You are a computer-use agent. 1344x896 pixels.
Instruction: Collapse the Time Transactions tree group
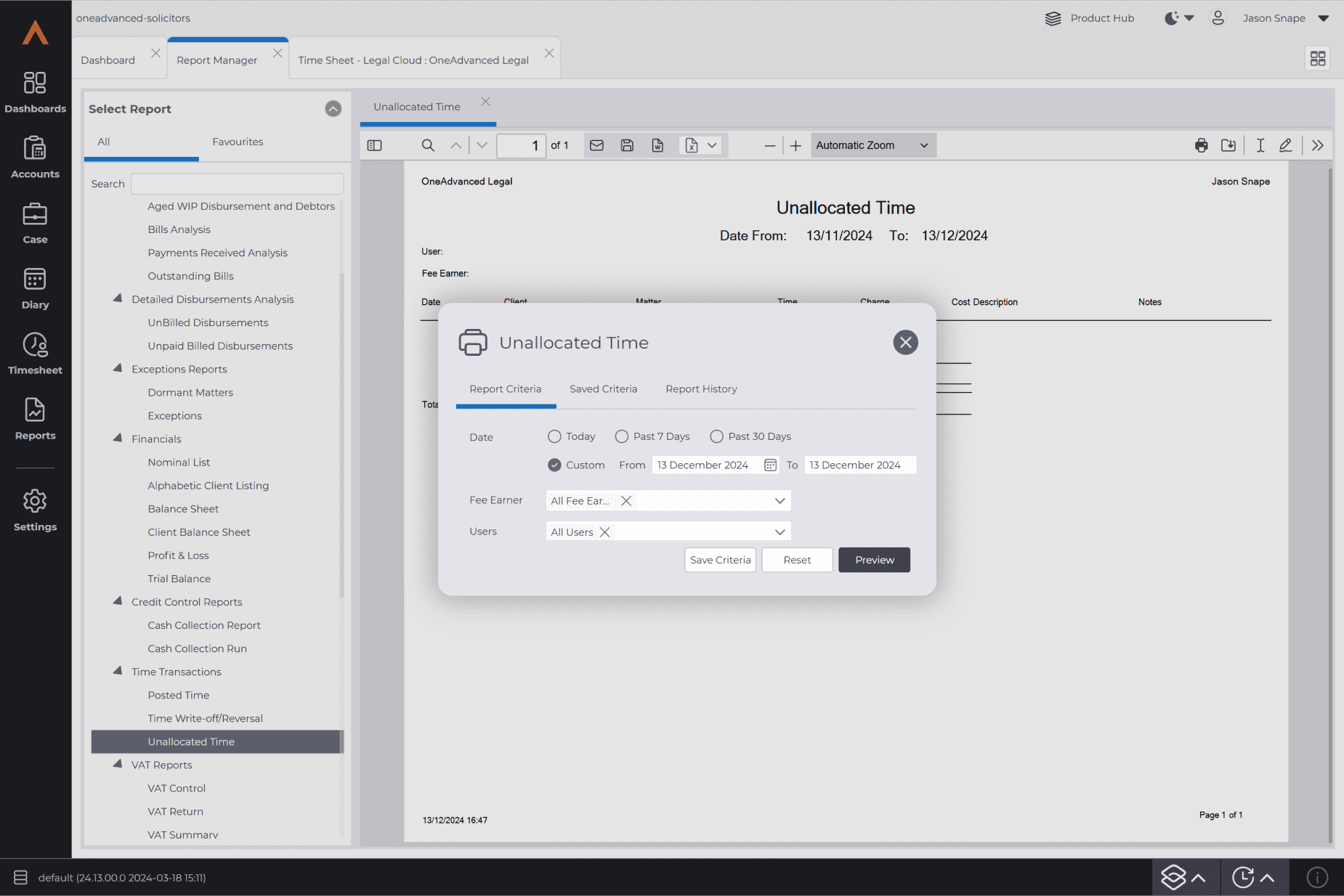point(118,671)
